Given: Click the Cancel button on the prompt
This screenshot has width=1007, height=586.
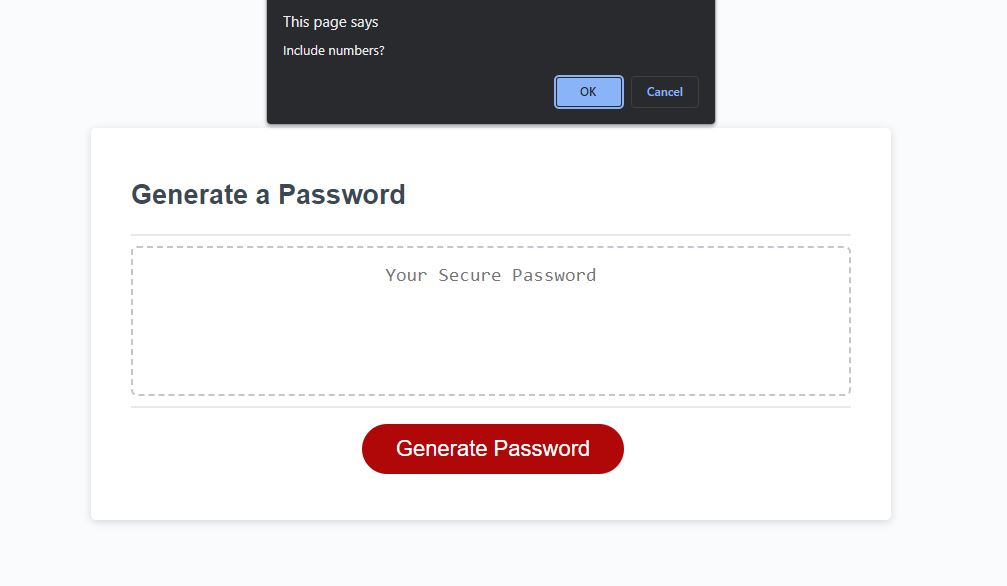Looking at the screenshot, I should [664, 91].
